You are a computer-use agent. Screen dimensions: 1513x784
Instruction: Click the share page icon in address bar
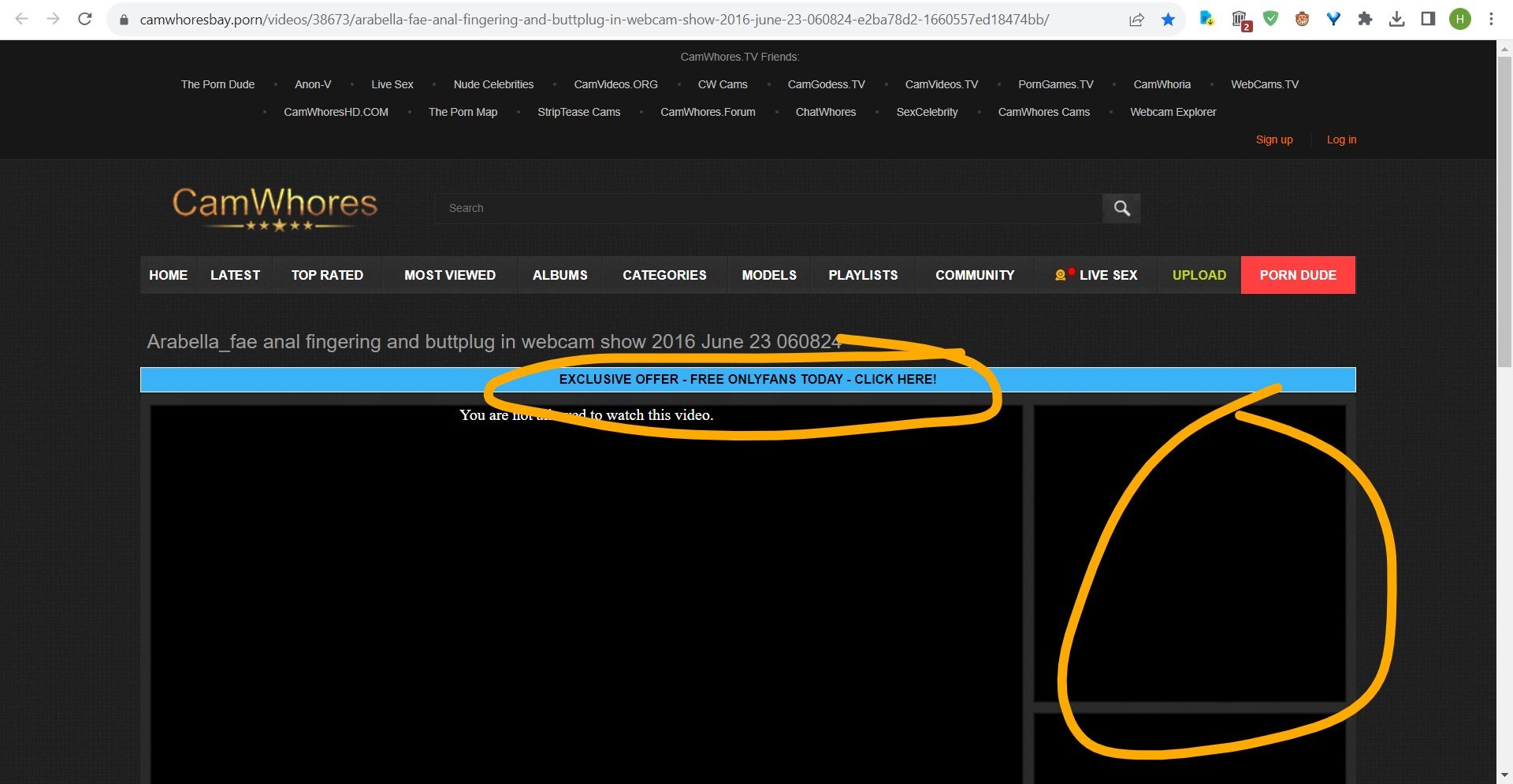1136,20
